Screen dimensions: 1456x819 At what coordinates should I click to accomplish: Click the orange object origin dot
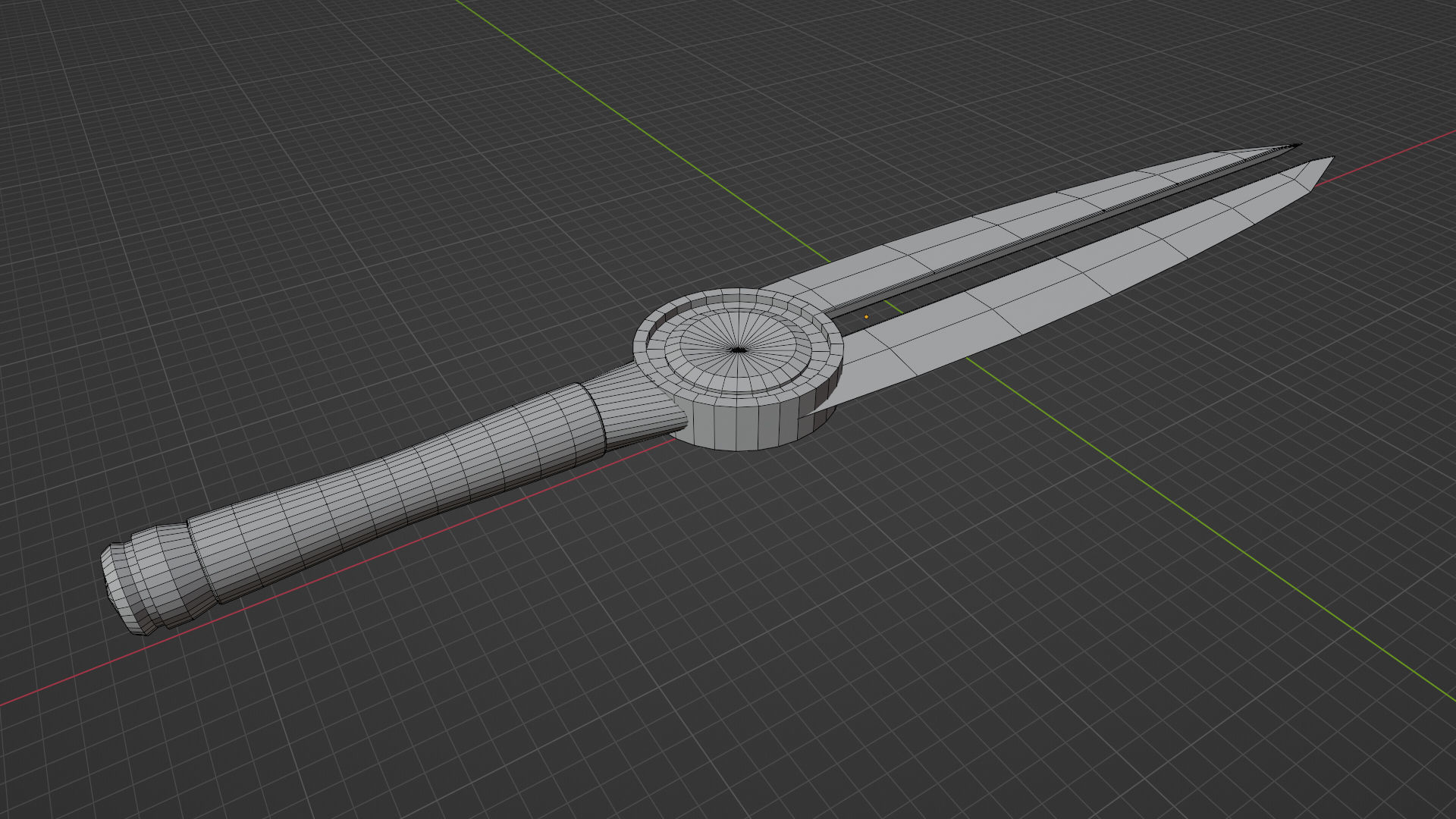click(866, 317)
